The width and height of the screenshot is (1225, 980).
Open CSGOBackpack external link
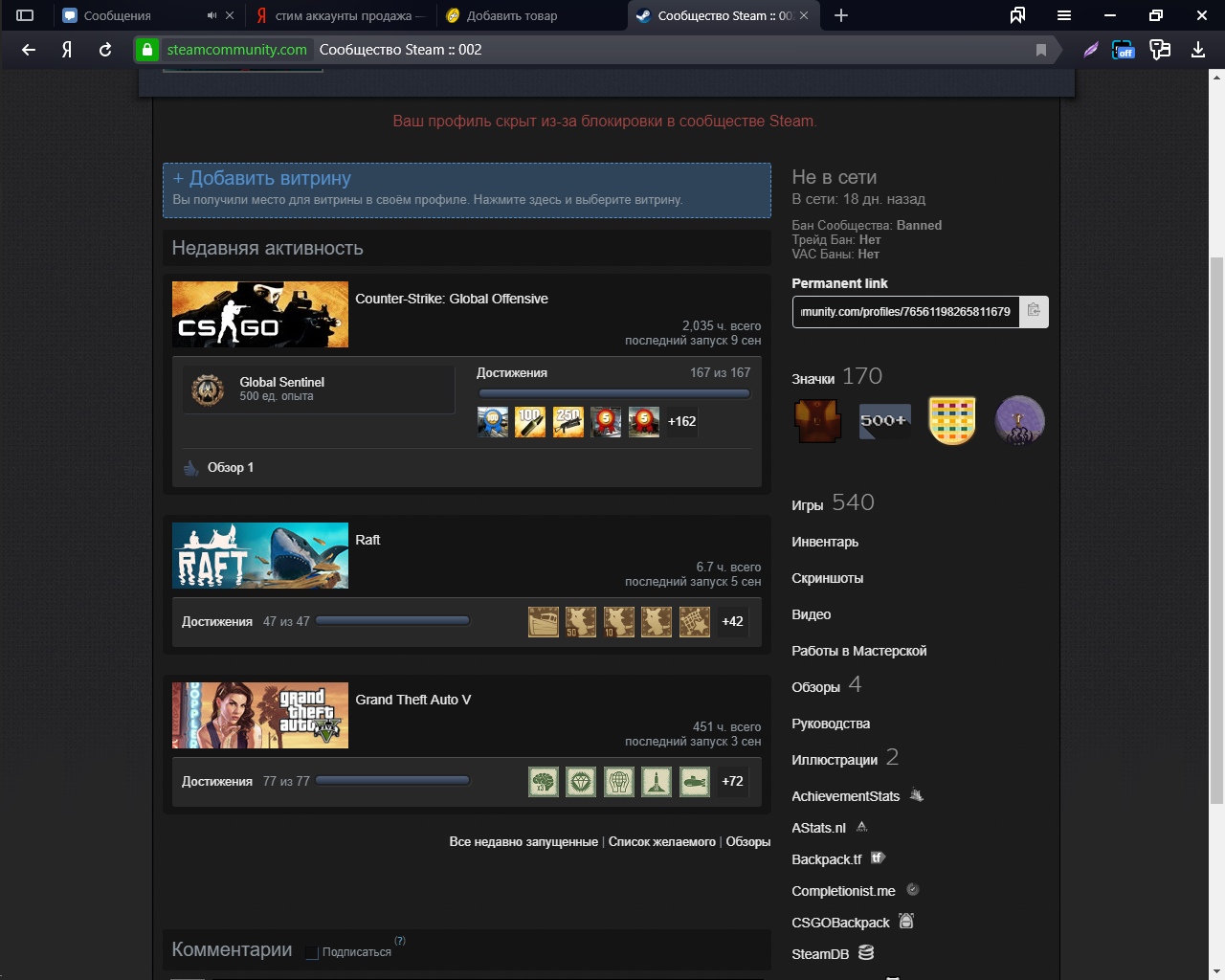[852, 923]
